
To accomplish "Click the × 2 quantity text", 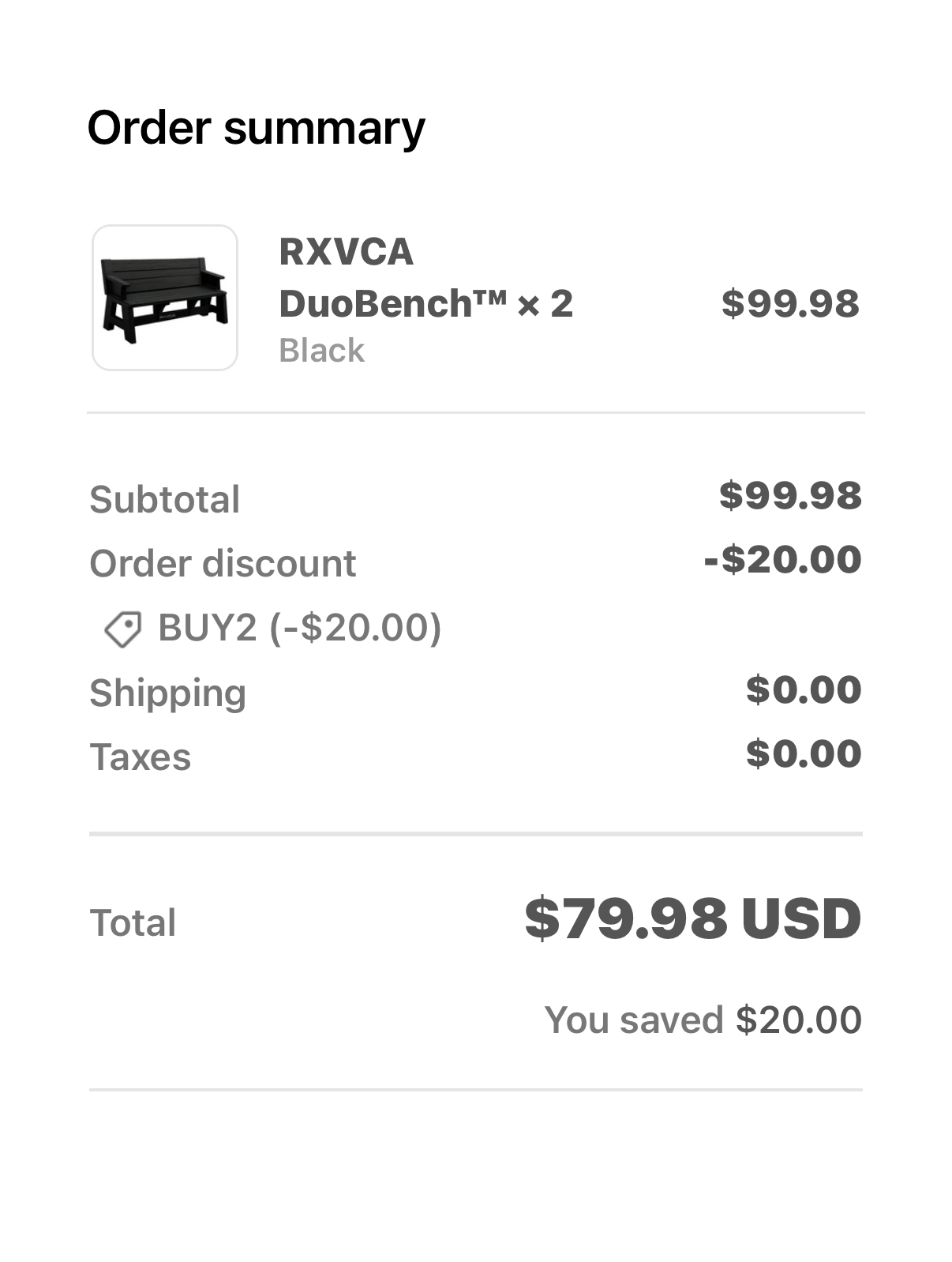I will point(545,304).
